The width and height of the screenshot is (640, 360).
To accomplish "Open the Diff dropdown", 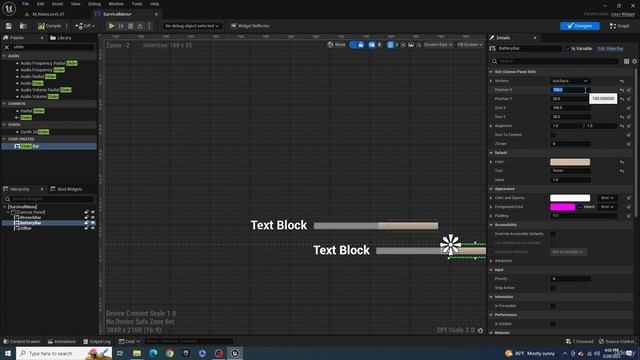I will (x=85, y=26).
